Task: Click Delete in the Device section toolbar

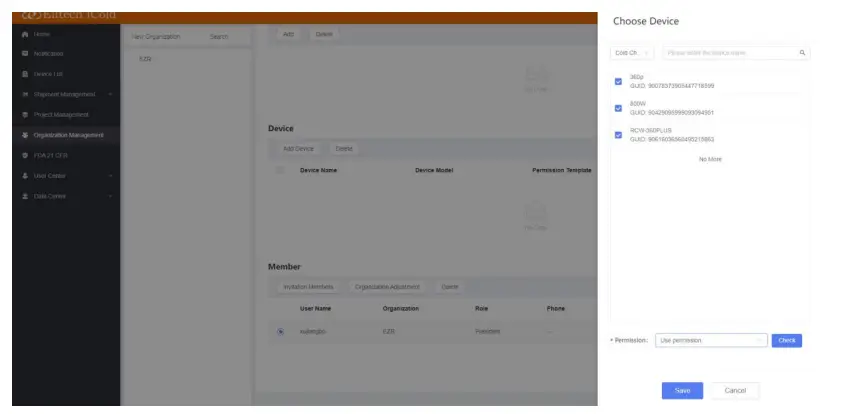Action: tap(344, 149)
